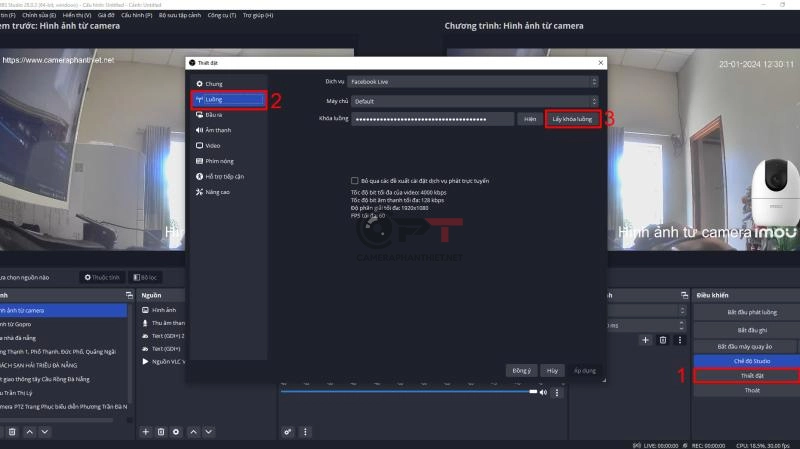Click the Khóa luồng stream key field
The width and height of the screenshot is (800, 449).
click(x=432, y=119)
